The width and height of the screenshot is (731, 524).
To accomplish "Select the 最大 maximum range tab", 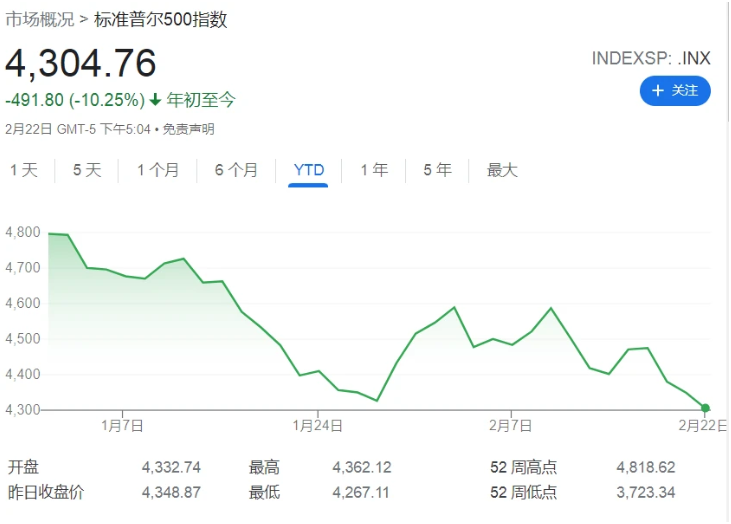I will 502,170.
